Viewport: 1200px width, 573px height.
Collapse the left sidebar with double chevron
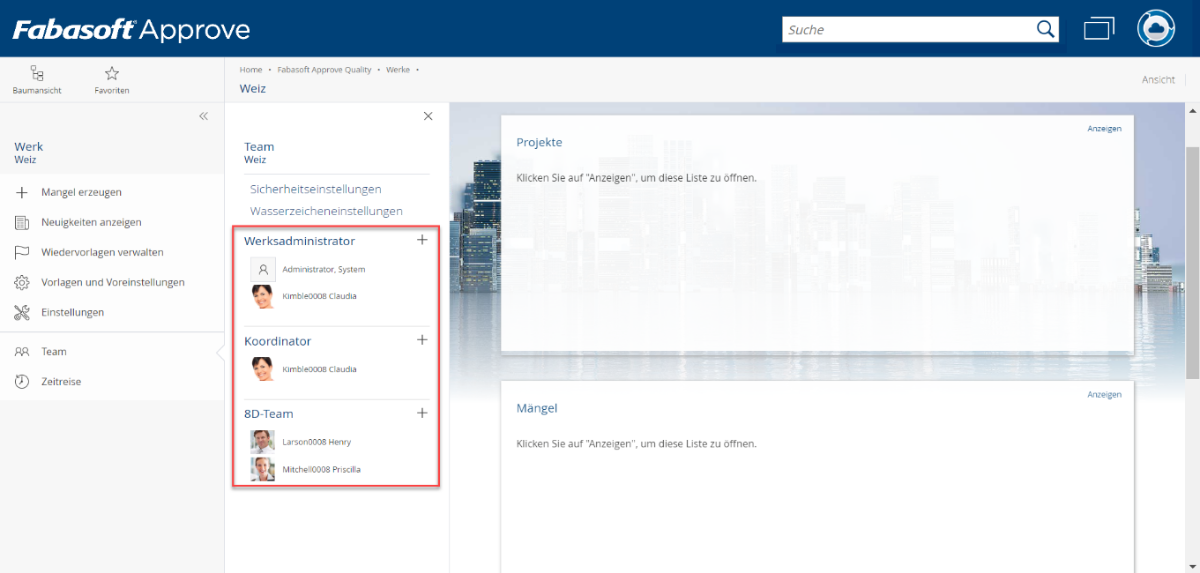click(203, 116)
